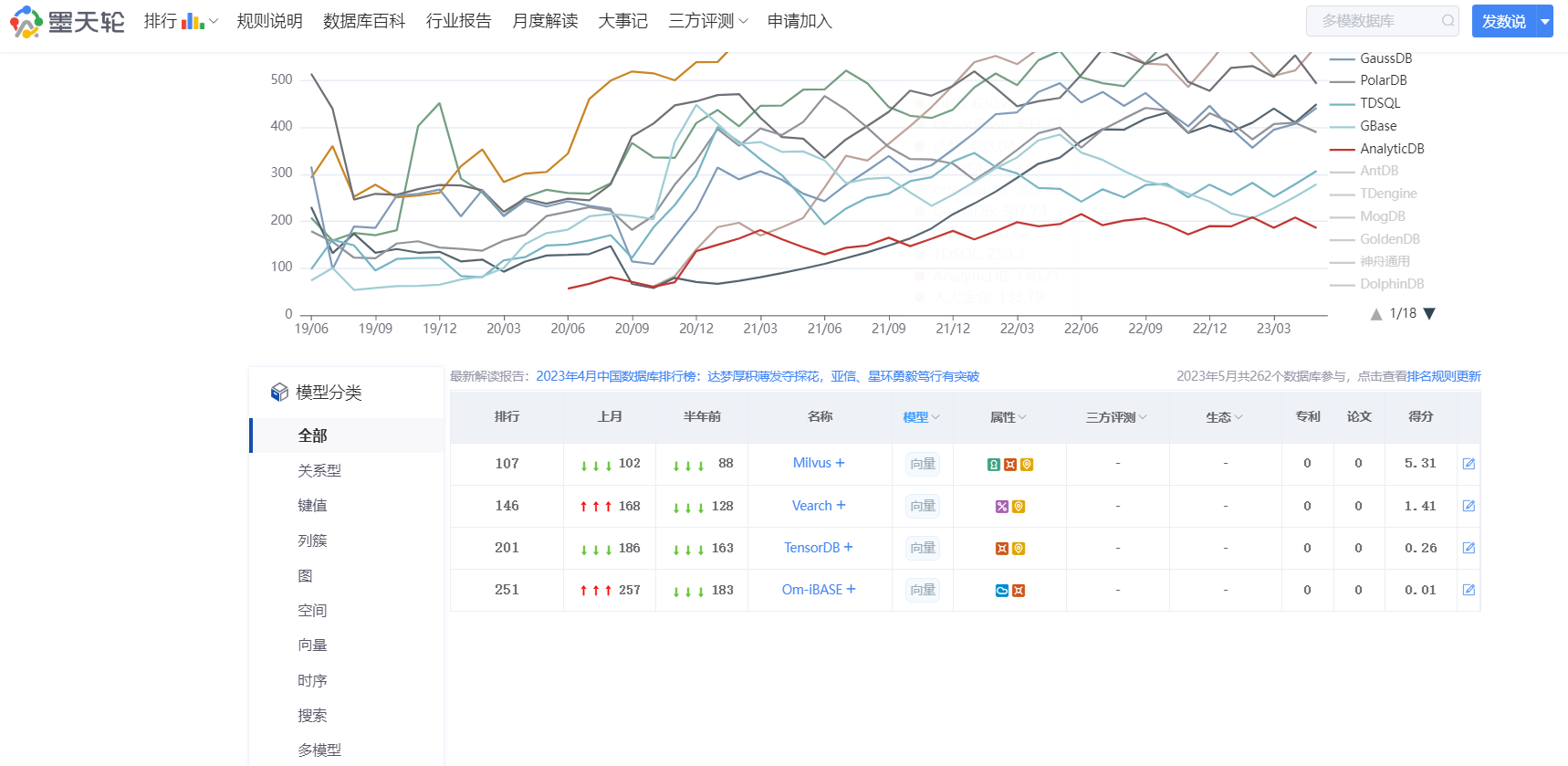Image resolution: width=1568 pixels, height=766 pixels.
Task: Toggle the TDSQL series in legend
Action: tap(1364, 103)
